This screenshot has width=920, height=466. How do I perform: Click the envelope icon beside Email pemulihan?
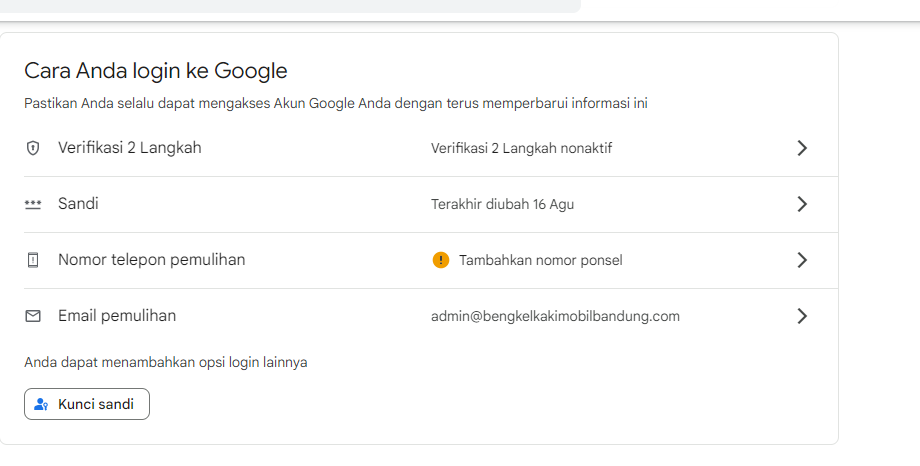(33, 316)
